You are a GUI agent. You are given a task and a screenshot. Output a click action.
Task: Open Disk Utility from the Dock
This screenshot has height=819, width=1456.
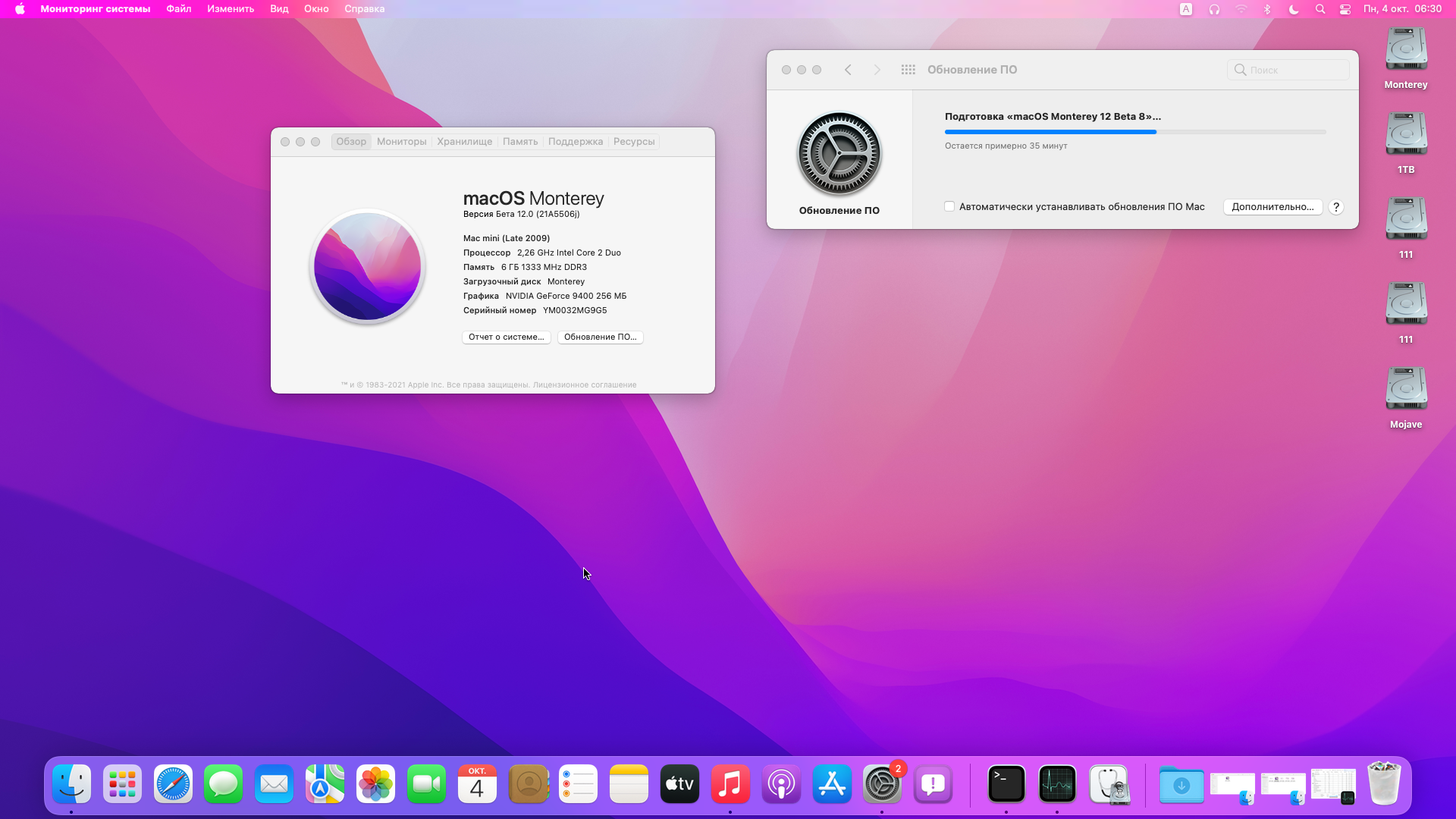click(1108, 784)
